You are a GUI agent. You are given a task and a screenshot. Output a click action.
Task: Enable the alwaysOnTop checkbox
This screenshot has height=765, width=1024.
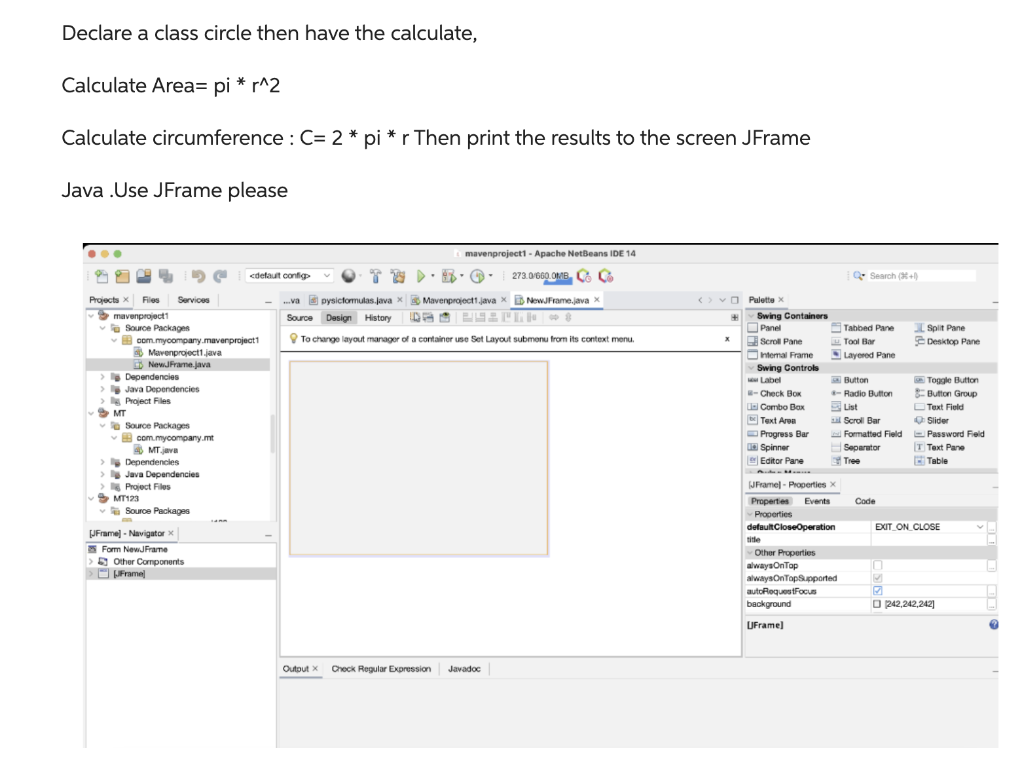(877, 564)
